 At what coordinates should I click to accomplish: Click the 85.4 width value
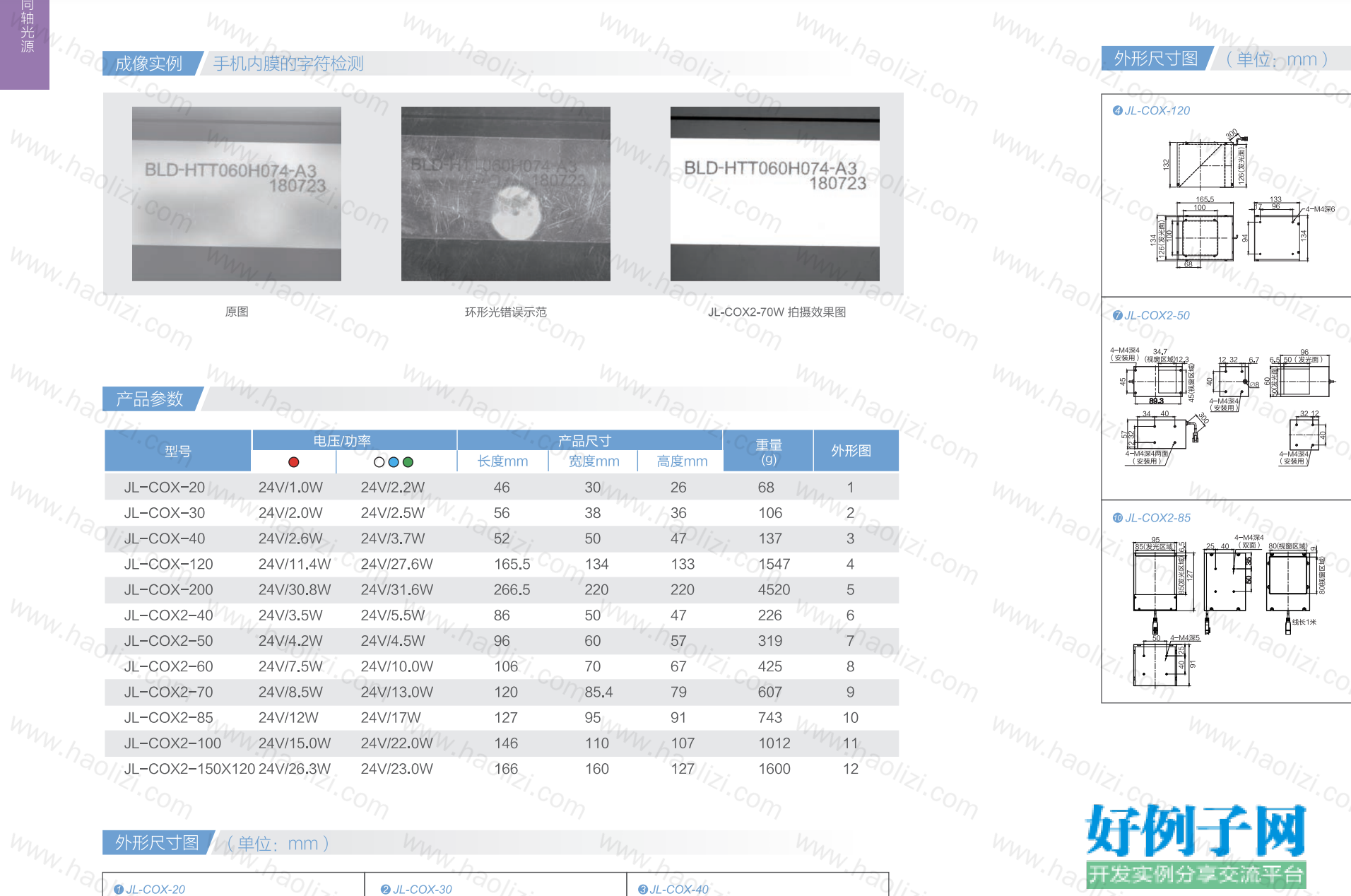tap(598, 692)
